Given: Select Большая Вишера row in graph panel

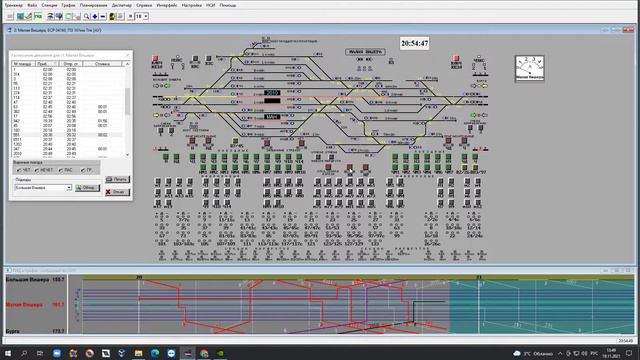Looking at the screenshot, I should (x=35, y=280).
